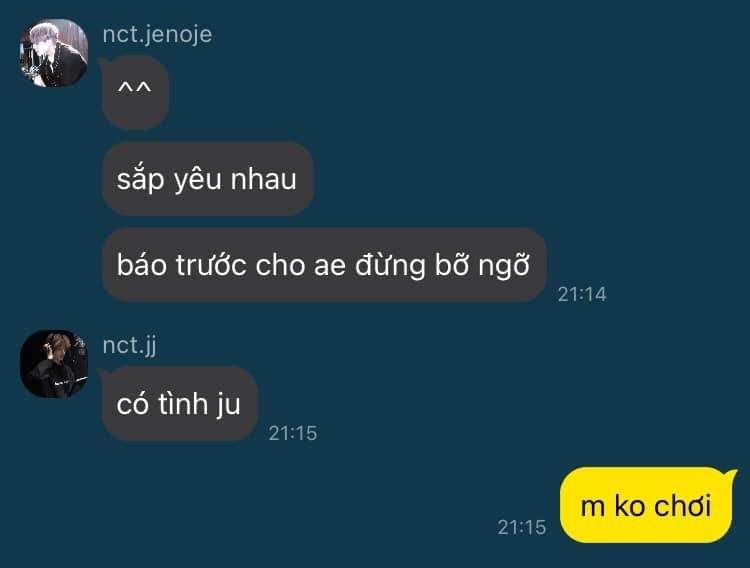Image resolution: width=750 pixels, height=568 pixels.
Task: Click the word "trước" in the long message
Action: [211, 265]
